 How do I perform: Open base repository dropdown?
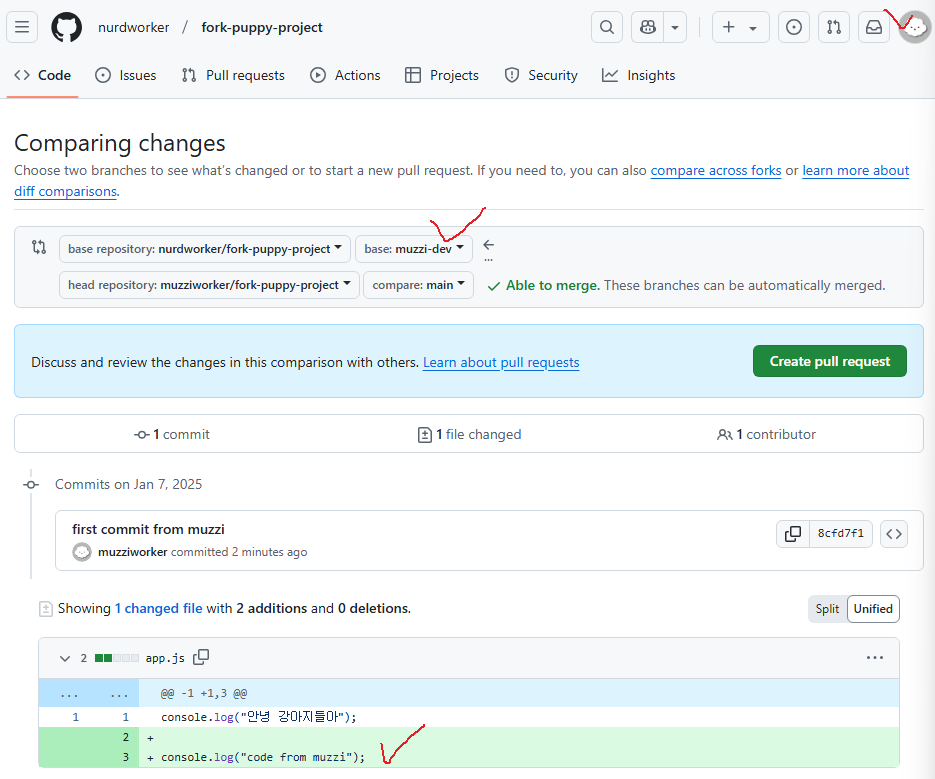pos(204,249)
